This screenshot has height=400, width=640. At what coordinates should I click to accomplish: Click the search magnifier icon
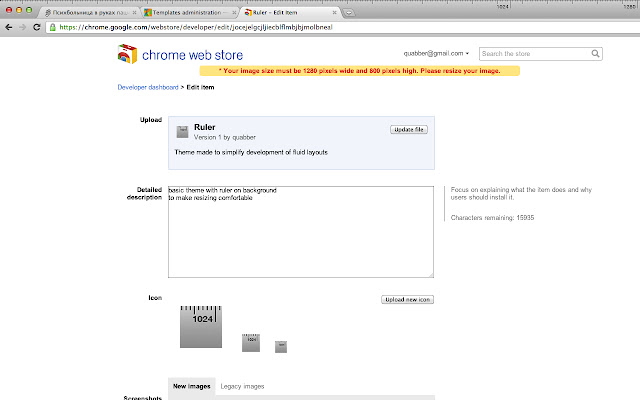[x=596, y=53]
